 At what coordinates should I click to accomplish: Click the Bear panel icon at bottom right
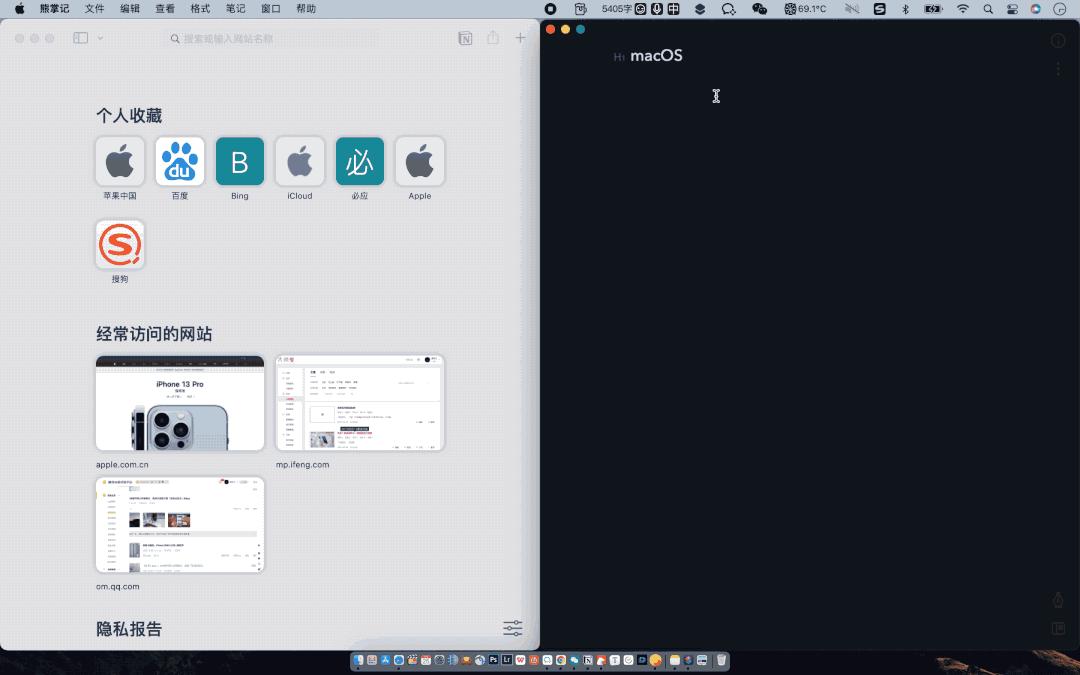pos(1058,628)
